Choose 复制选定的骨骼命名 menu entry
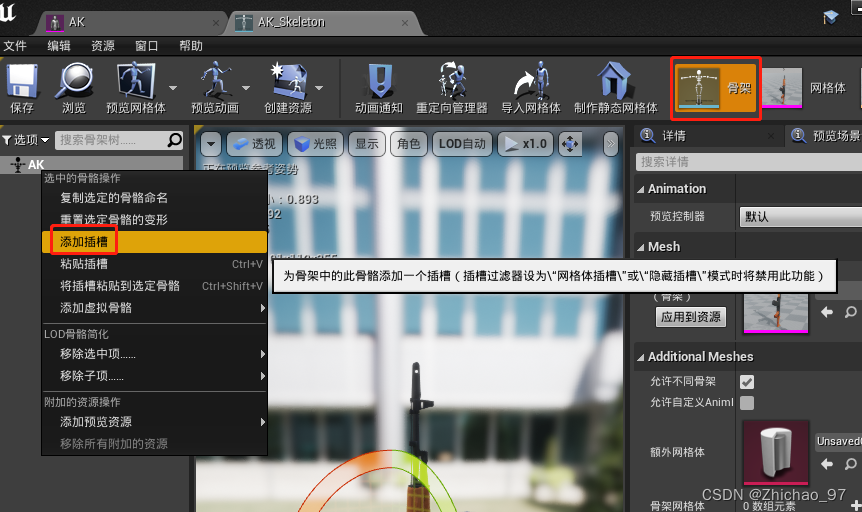Screen dimensions: 862x512 [154, 198]
